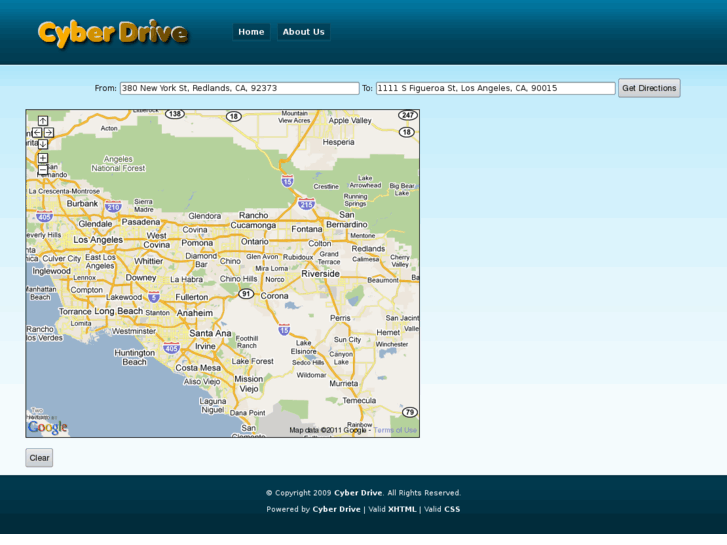727x545 pixels.
Task: Open the Terms of Use link
Action: tap(395, 430)
